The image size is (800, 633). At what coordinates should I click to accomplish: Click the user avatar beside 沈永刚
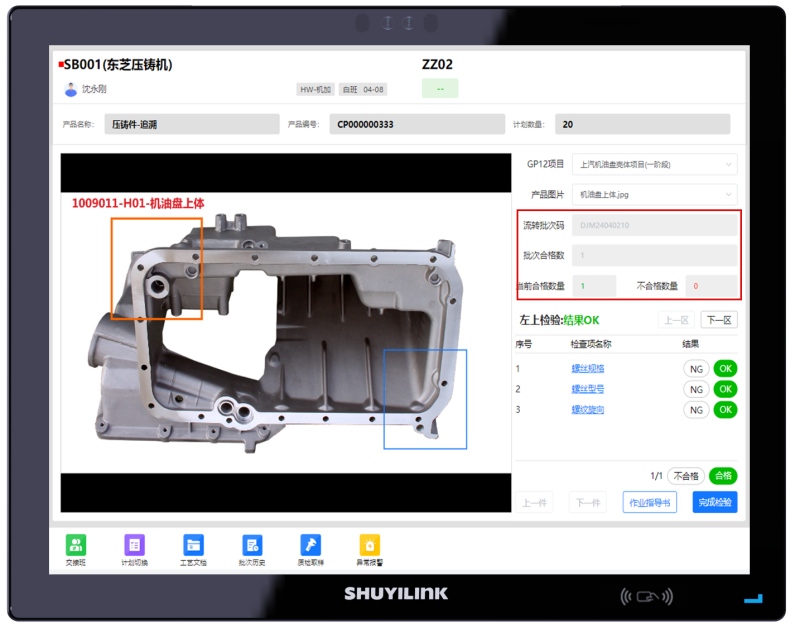[71, 89]
